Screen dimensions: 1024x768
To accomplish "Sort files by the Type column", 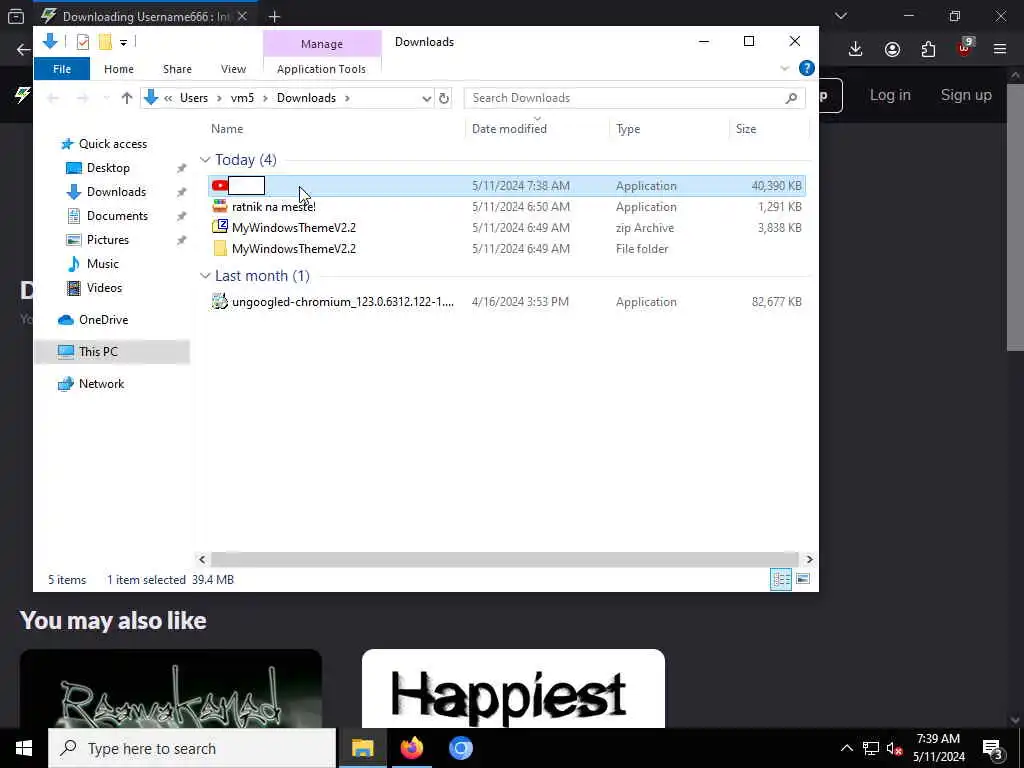I will coord(628,129).
